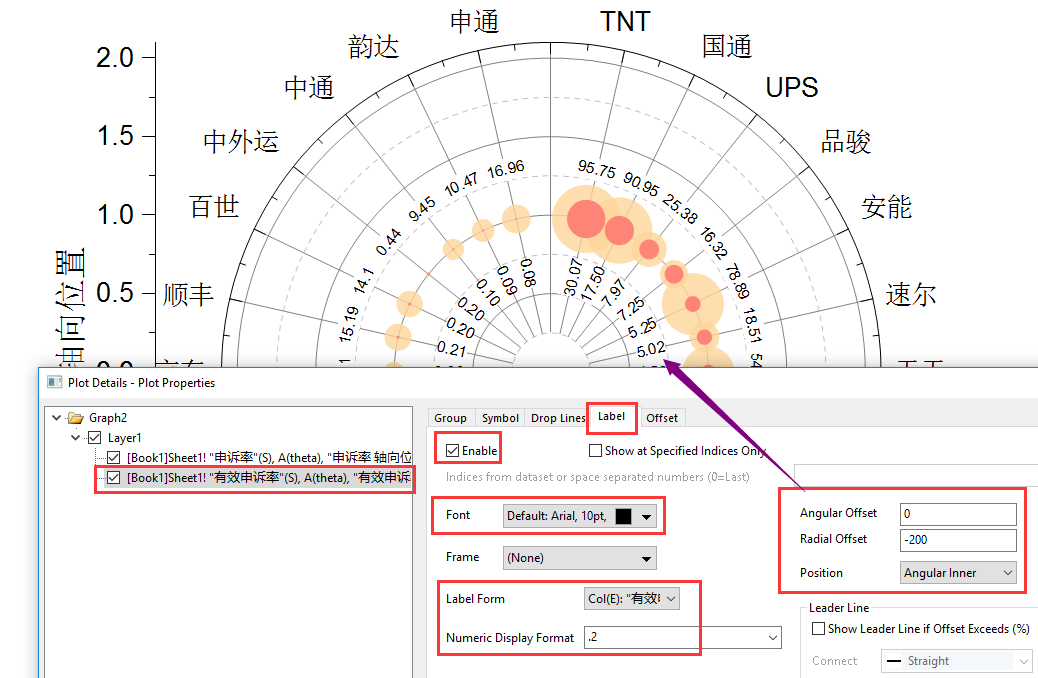This screenshot has width=1038, height=678.
Task: Click inside the Radial Offset field
Action: point(957,539)
